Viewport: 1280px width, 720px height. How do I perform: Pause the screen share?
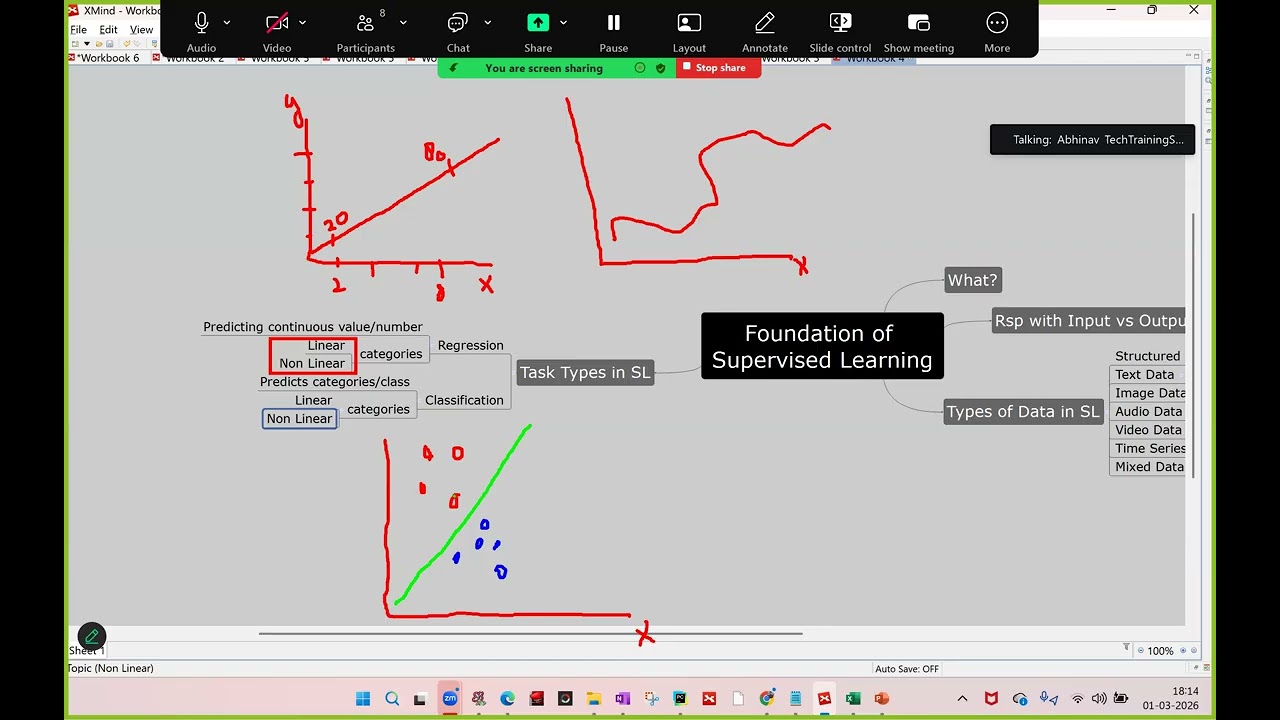(x=614, y=23)
